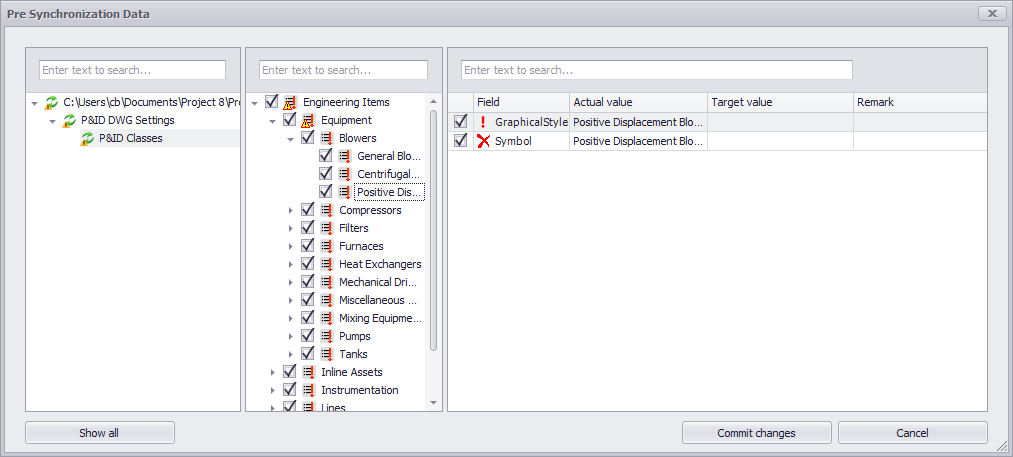Uncheck the Tanks checkbox
The width and height of the screenshot is (1013, 457).
click(x=308, y=354)
